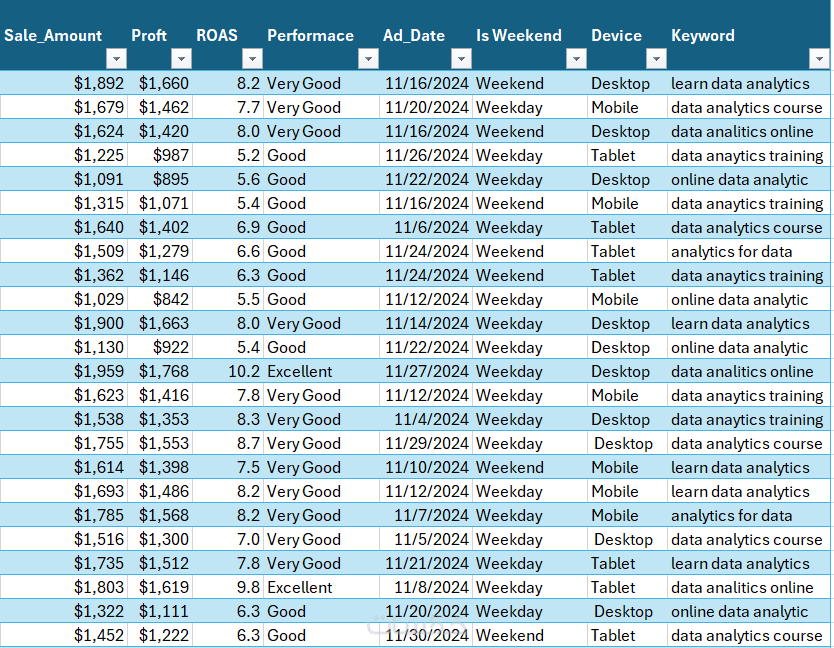The height and width of the screenshot is (648, 834).
Task: Select the 11/10/2024 date cell
Action: (x=426, y=467)
